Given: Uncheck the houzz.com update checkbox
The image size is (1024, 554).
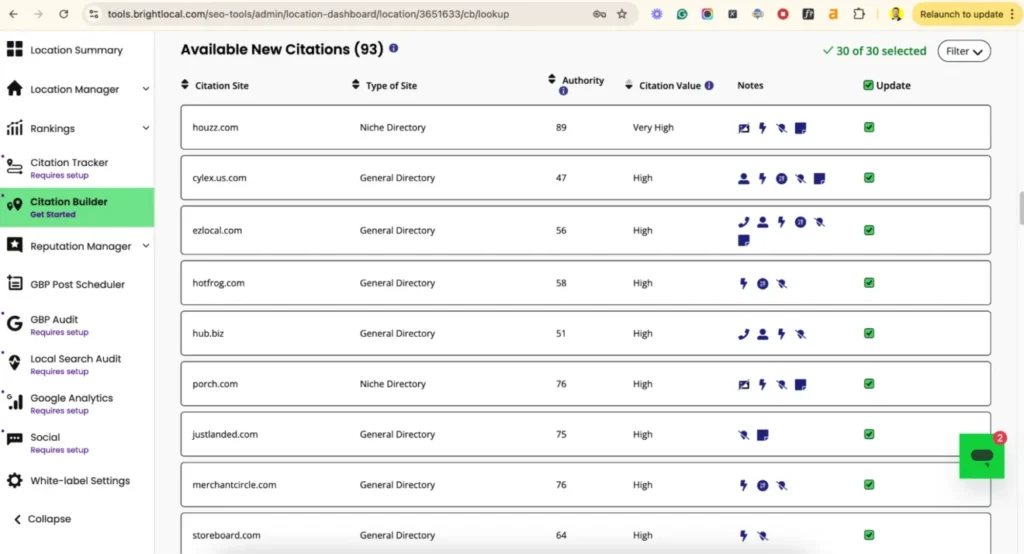Looking at the screenshot, I should click(869, 127).
